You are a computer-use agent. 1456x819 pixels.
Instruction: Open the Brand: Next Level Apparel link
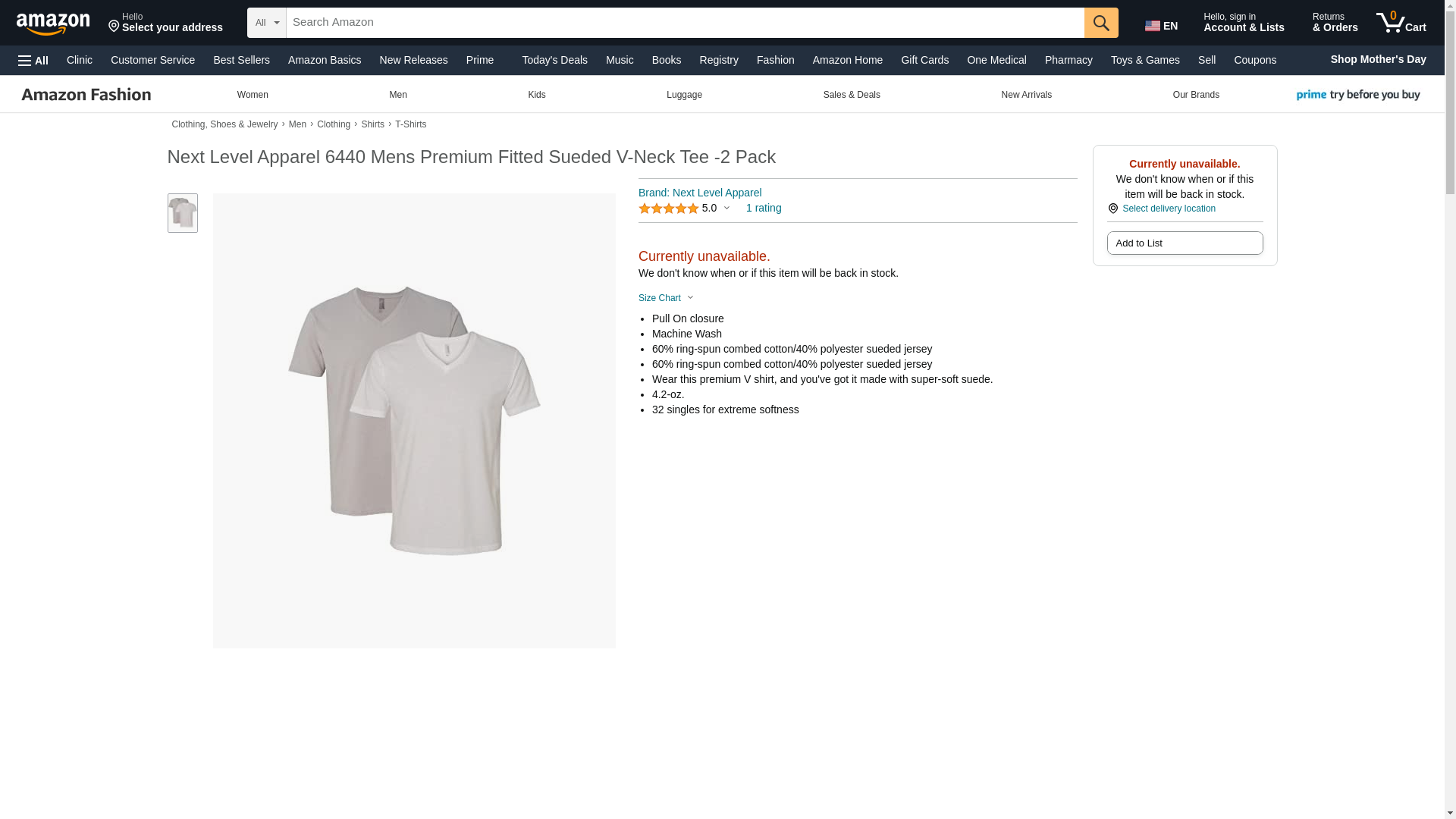pos(699,193)
